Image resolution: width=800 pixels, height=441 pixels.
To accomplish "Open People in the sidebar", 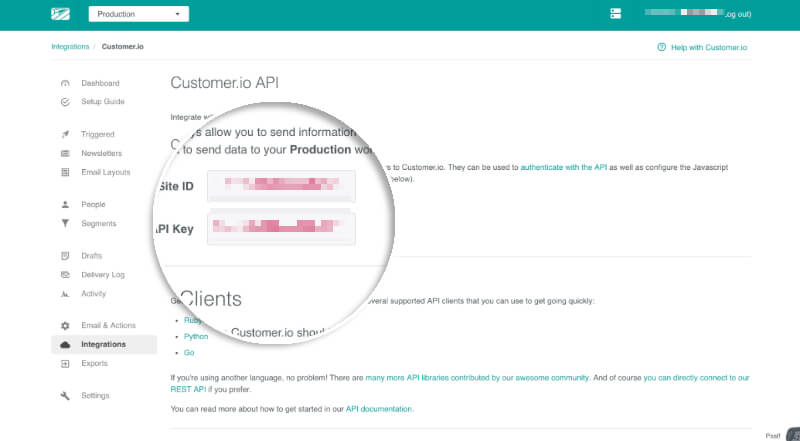I will click(x=93, y=205).
